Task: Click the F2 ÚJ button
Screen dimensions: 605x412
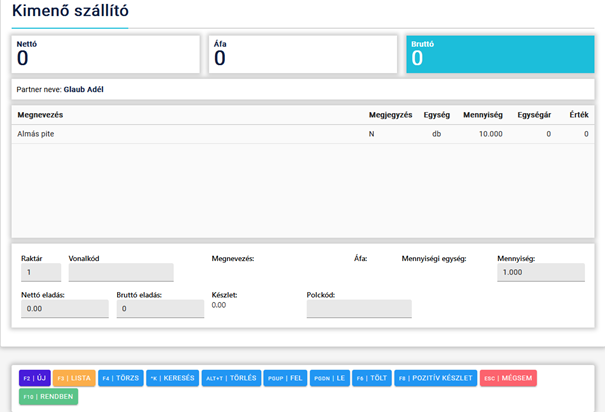Action: coord(34,378)
